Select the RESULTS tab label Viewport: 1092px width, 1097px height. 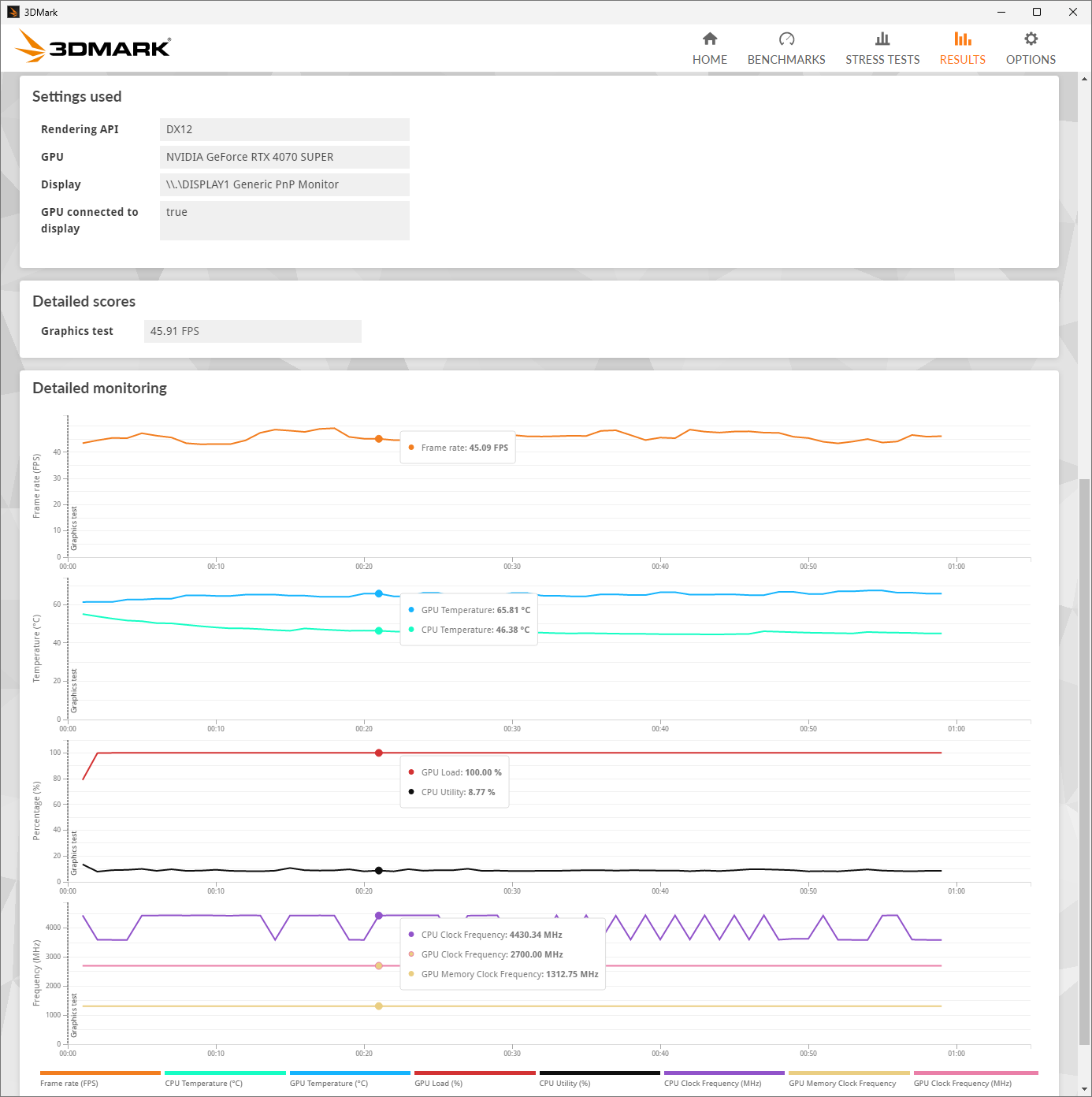pyautogui.click(x=962, y=60)
